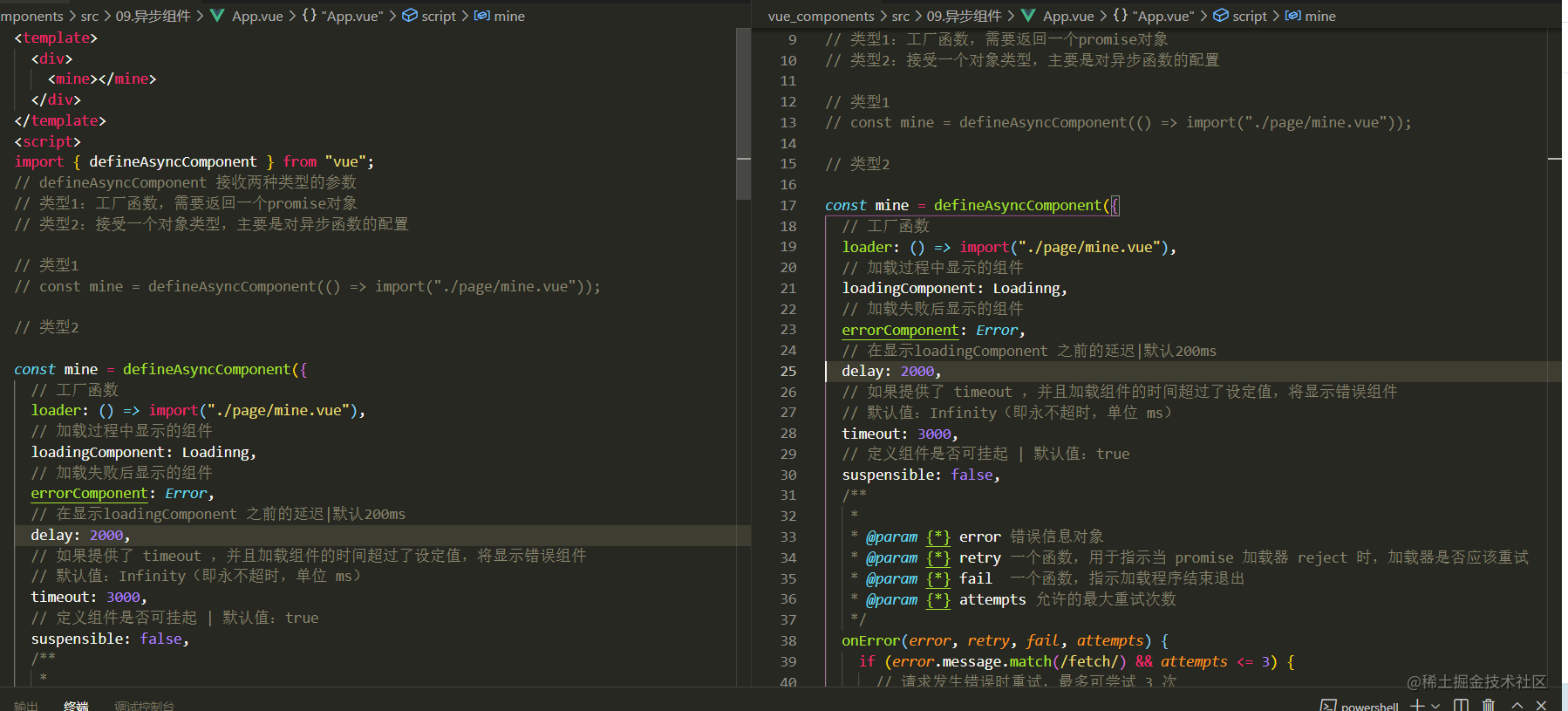
Task: Select mine symbol in right breadcrumb
Action: coord(1320,16)
